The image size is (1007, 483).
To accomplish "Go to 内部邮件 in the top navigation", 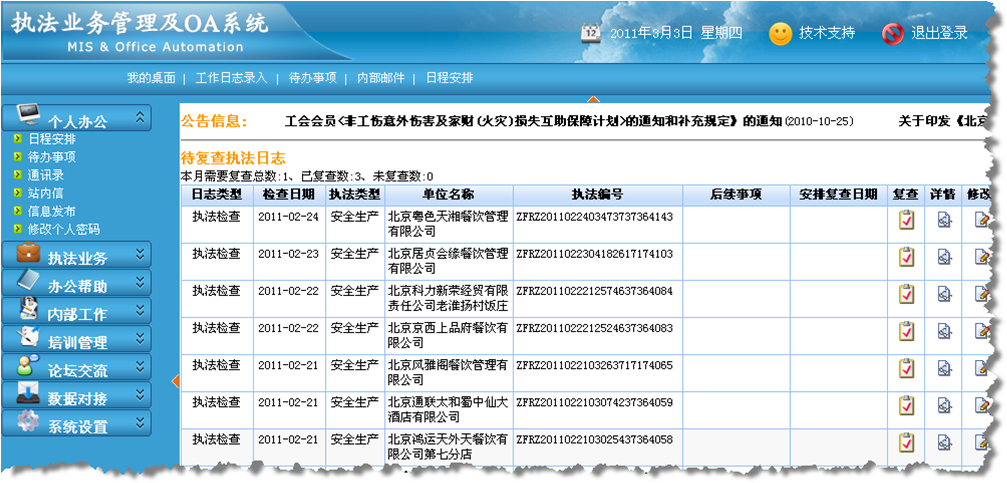I will pos(381,77).
